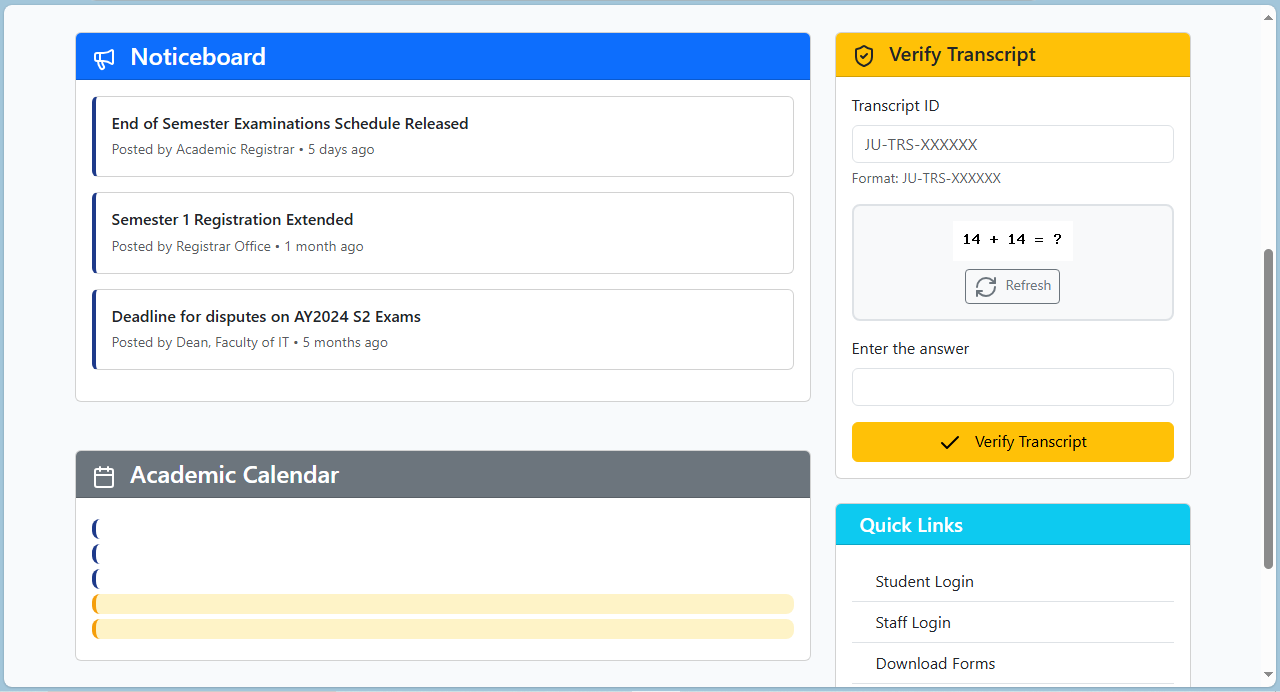Open the Staff Login link

pyautogui.click(x=912, y=622)
